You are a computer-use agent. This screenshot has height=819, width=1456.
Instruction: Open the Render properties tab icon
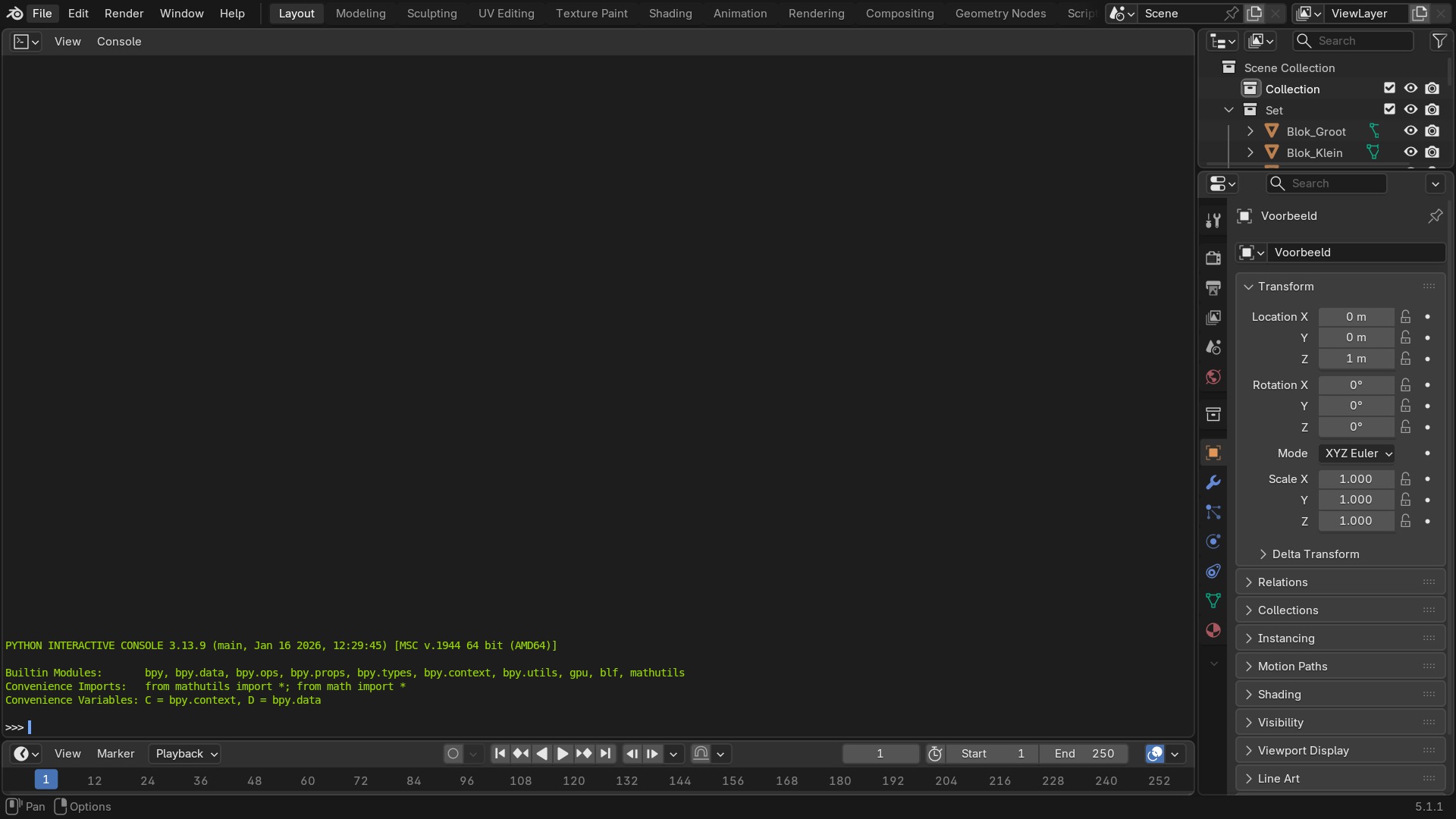(x=1213, y=258)
